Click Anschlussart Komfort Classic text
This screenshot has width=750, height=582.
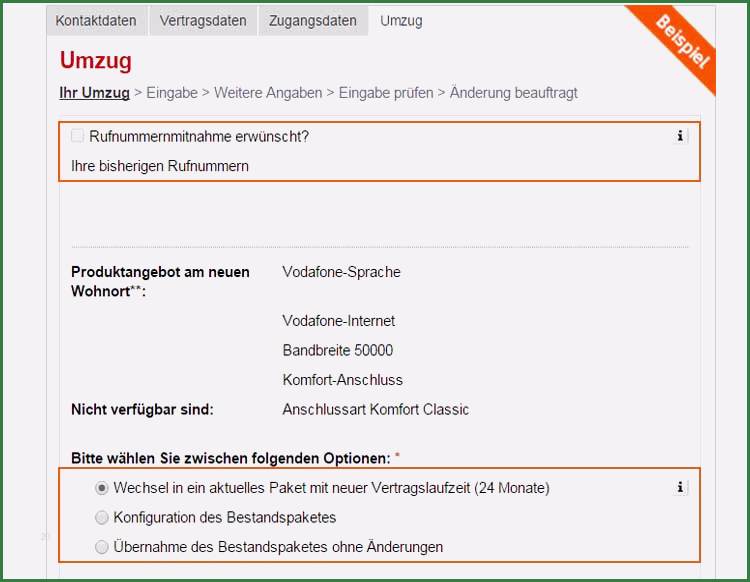click(375, 410)
